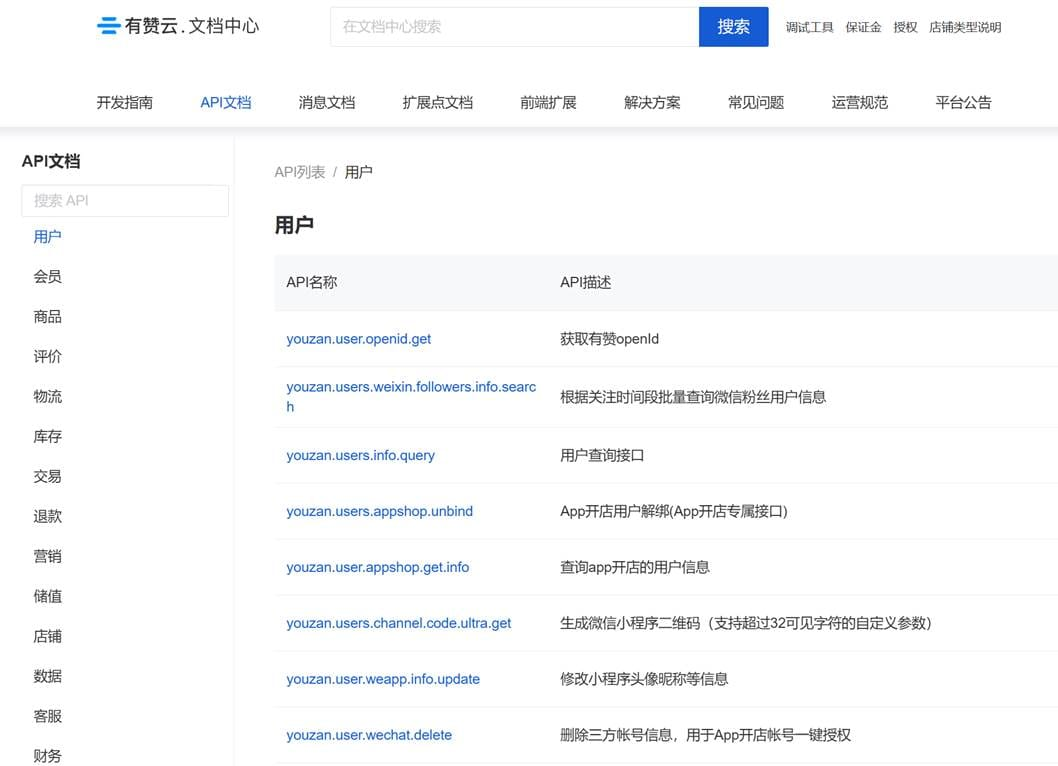Click the API列表 breadcrumb link

pyautogui.click(x=300, y=172)
